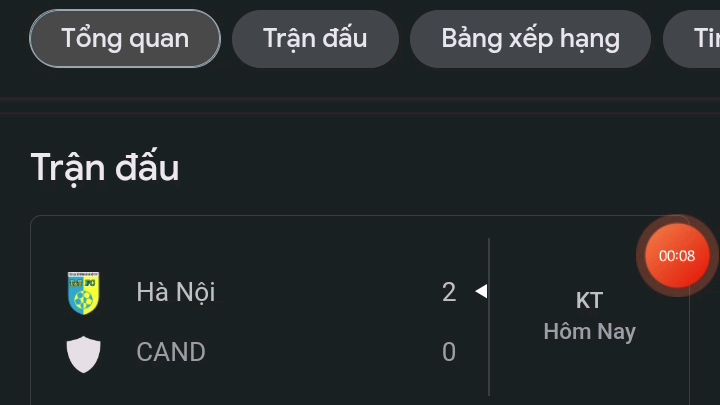Click the Hà Nội team name

point(176,292)
